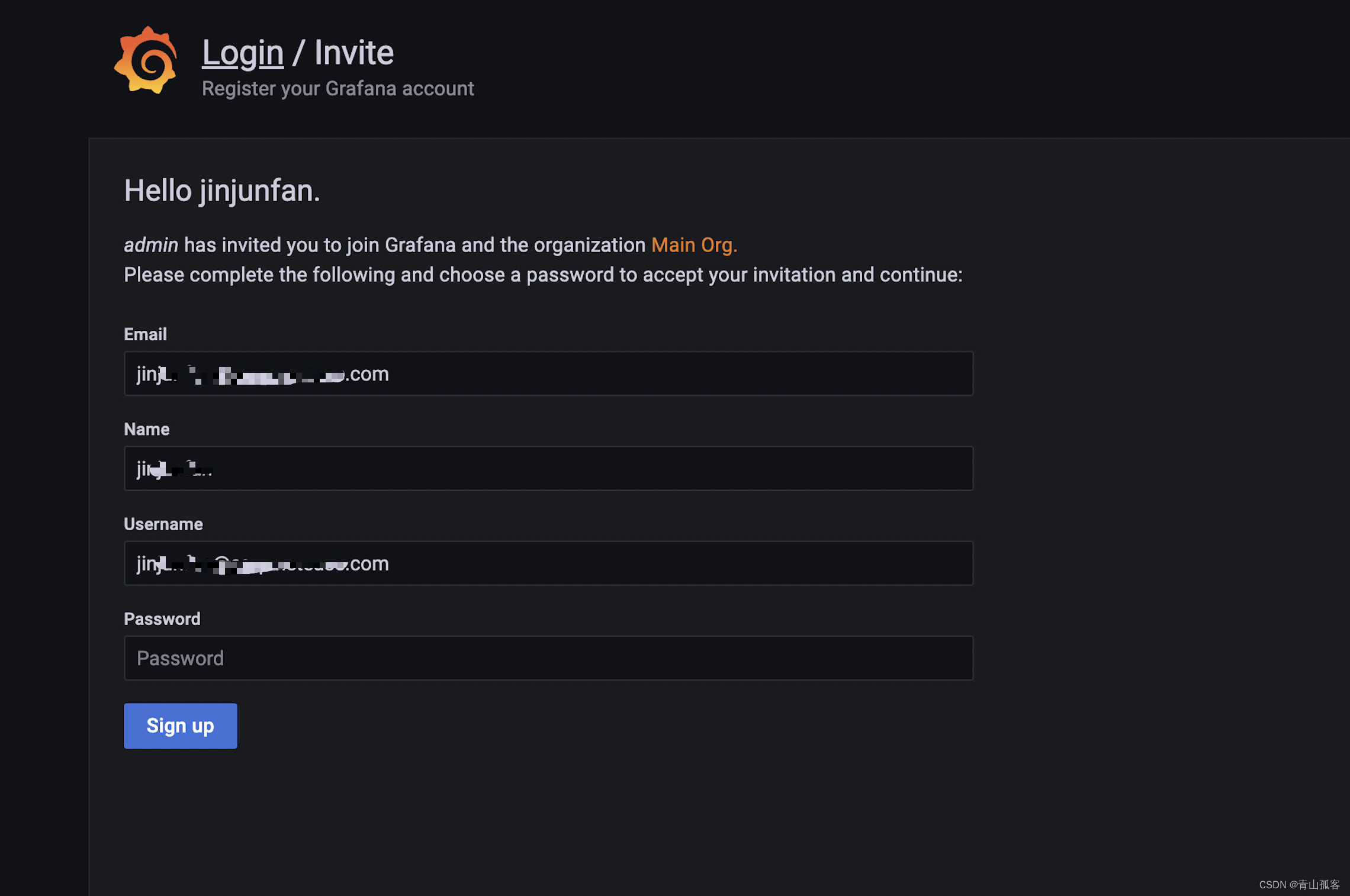This screenshot has height=896, width=1350.
Task: Click the Username field label
Action: coord(163,524)
